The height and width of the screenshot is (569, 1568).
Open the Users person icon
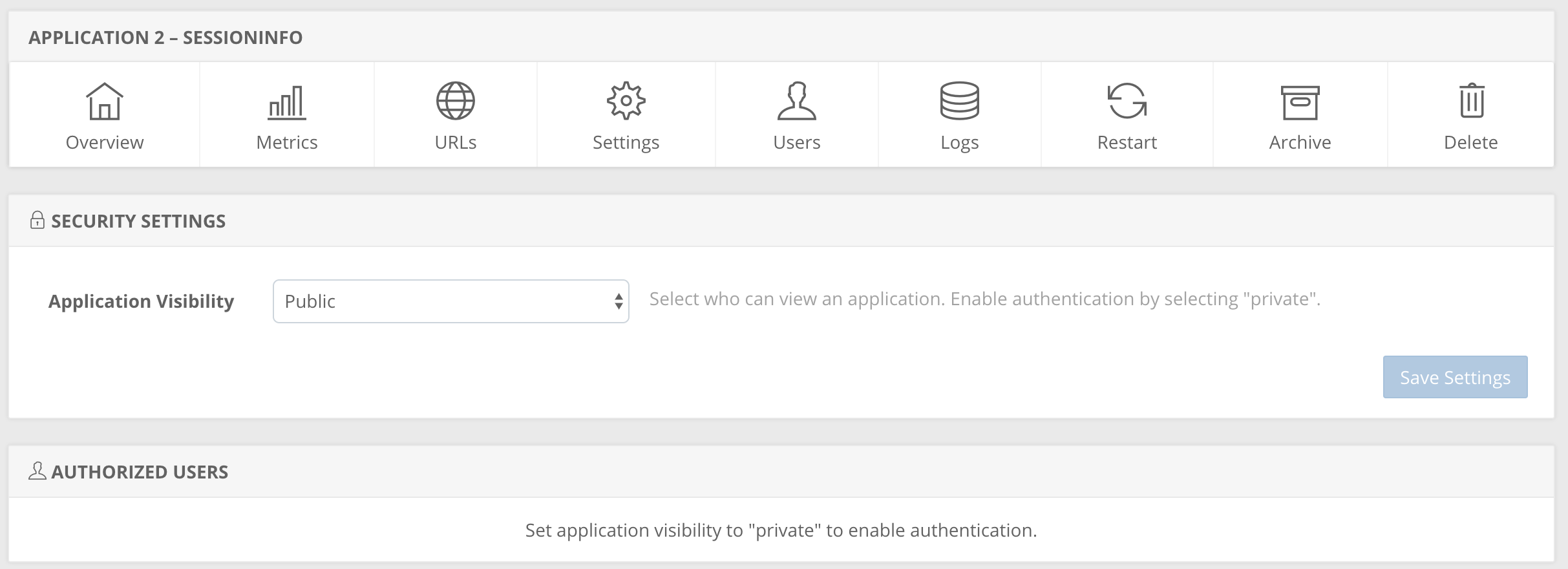coord(797,101)
